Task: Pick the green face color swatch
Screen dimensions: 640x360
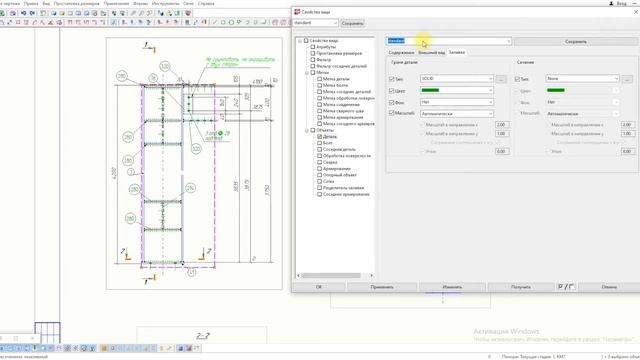Action: (x=430, y=90)
